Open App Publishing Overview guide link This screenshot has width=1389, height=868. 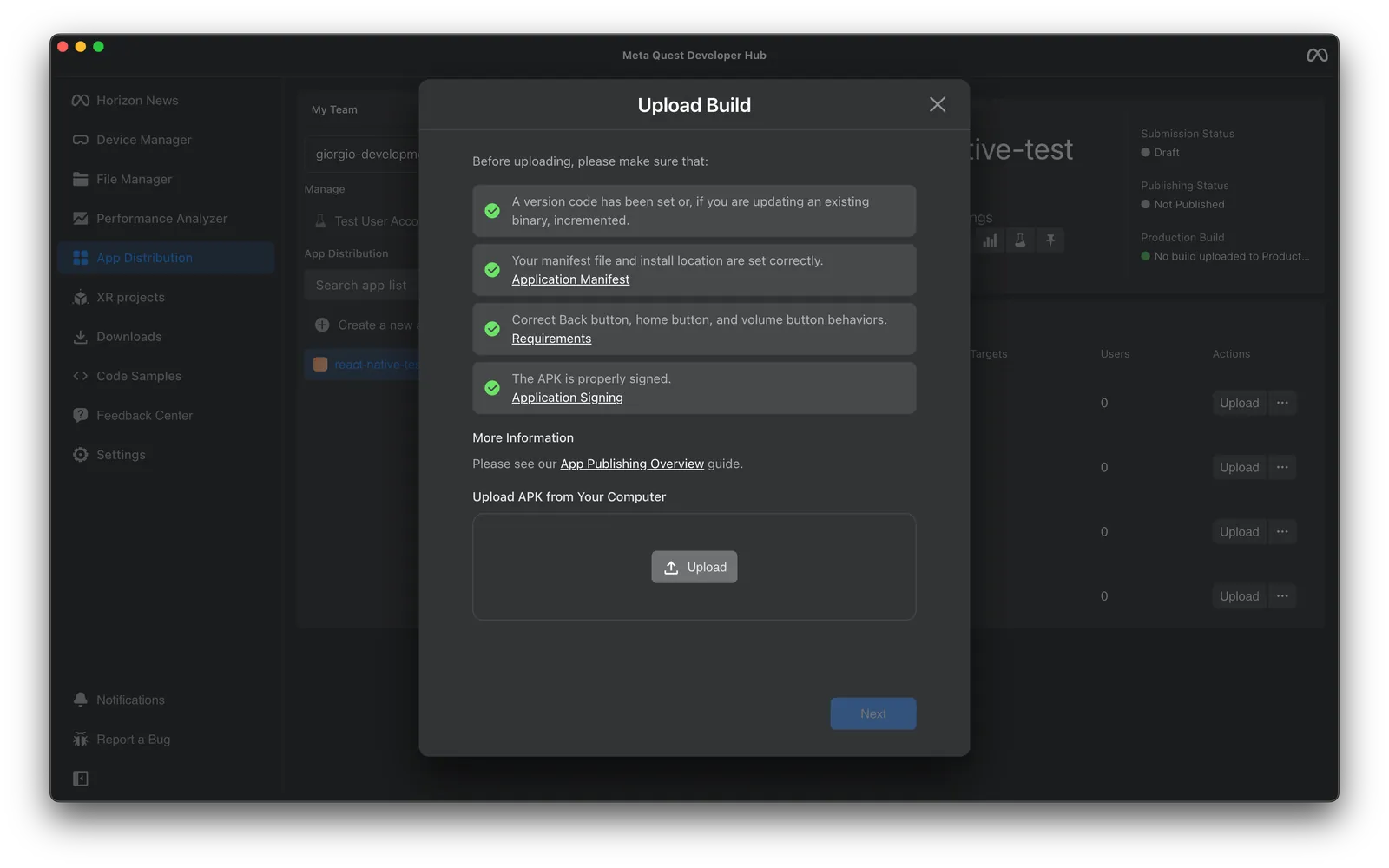coord(632,464)
